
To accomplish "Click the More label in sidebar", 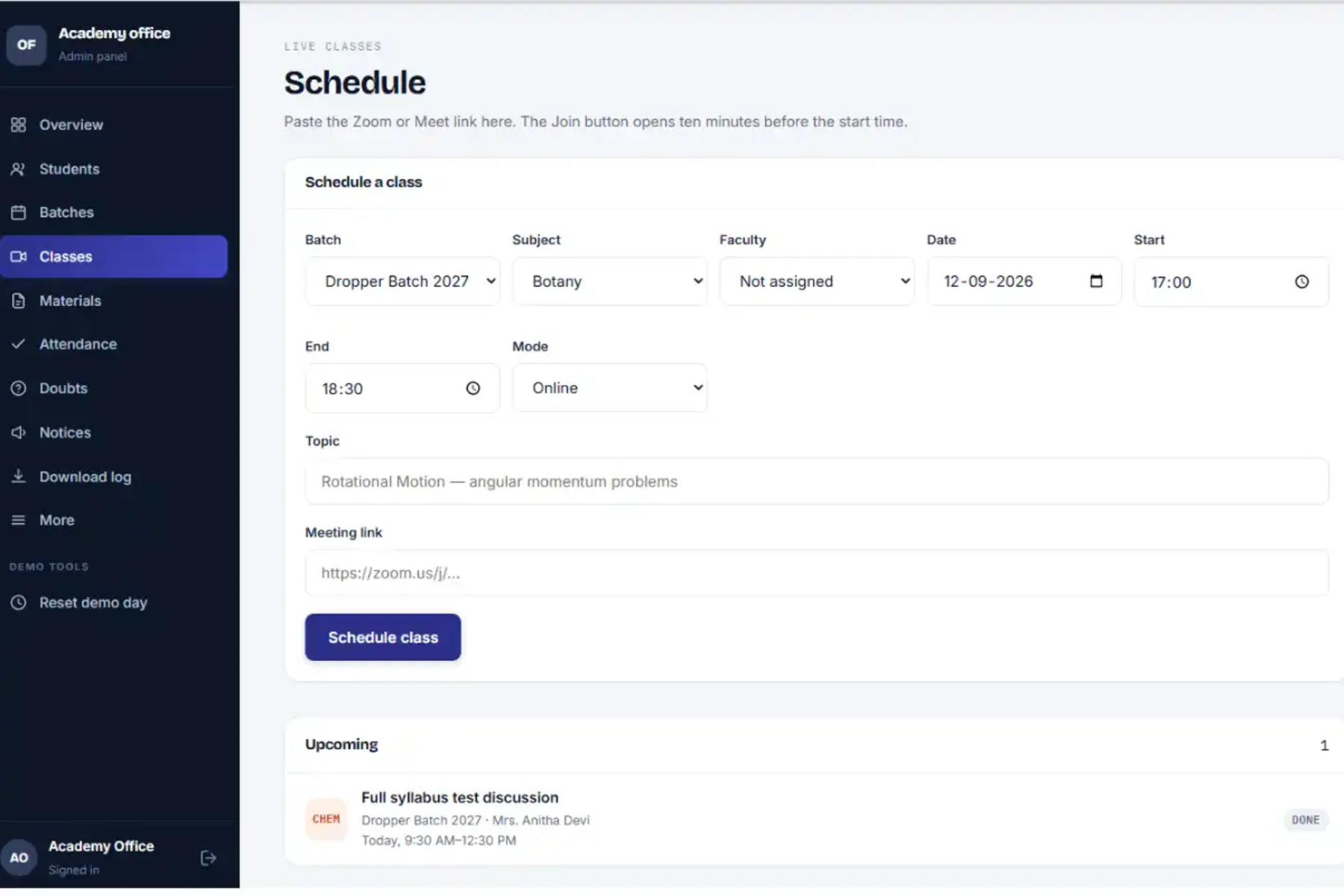I will pyautogui.click(x=57, y=520).
